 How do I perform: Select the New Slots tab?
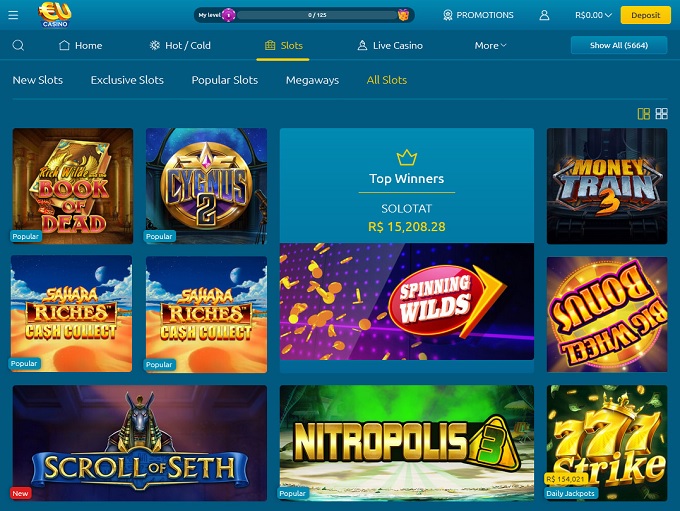click(38, 80)
